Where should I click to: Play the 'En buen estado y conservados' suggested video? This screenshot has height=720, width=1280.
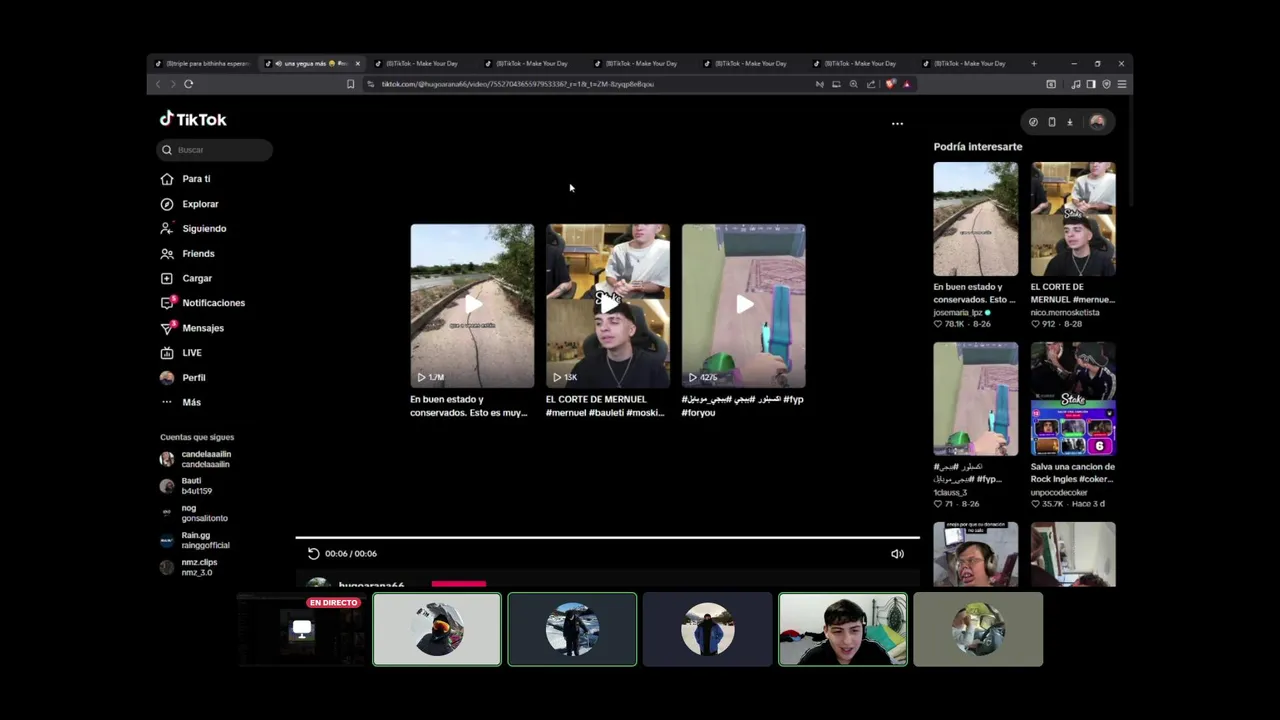[472, 306]
